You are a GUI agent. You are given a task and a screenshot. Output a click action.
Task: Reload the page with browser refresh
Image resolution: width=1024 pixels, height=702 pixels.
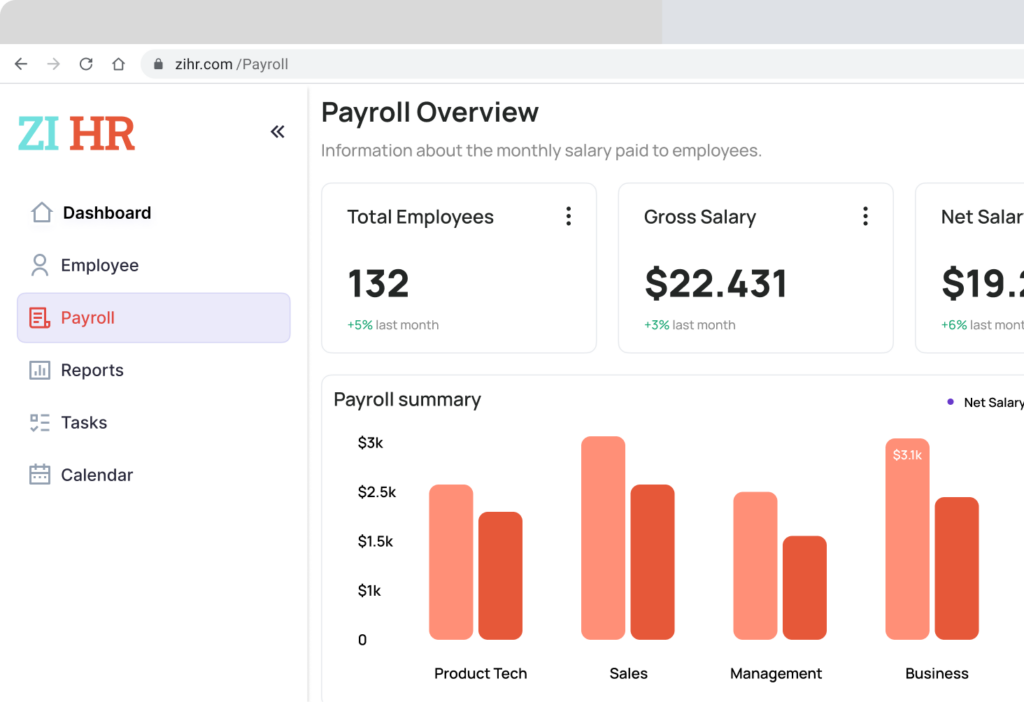86,64
